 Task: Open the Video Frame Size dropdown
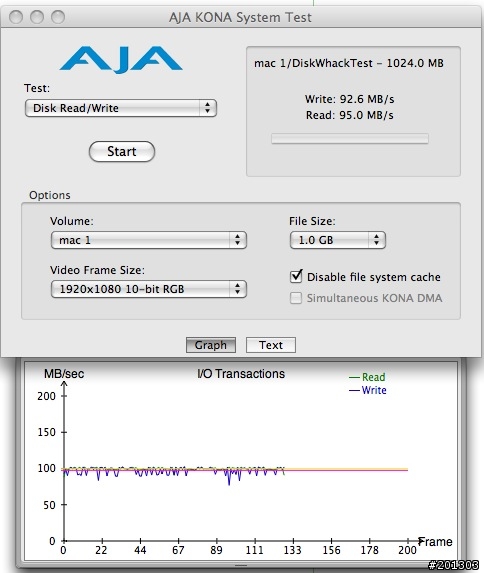[x=149, y=289]
